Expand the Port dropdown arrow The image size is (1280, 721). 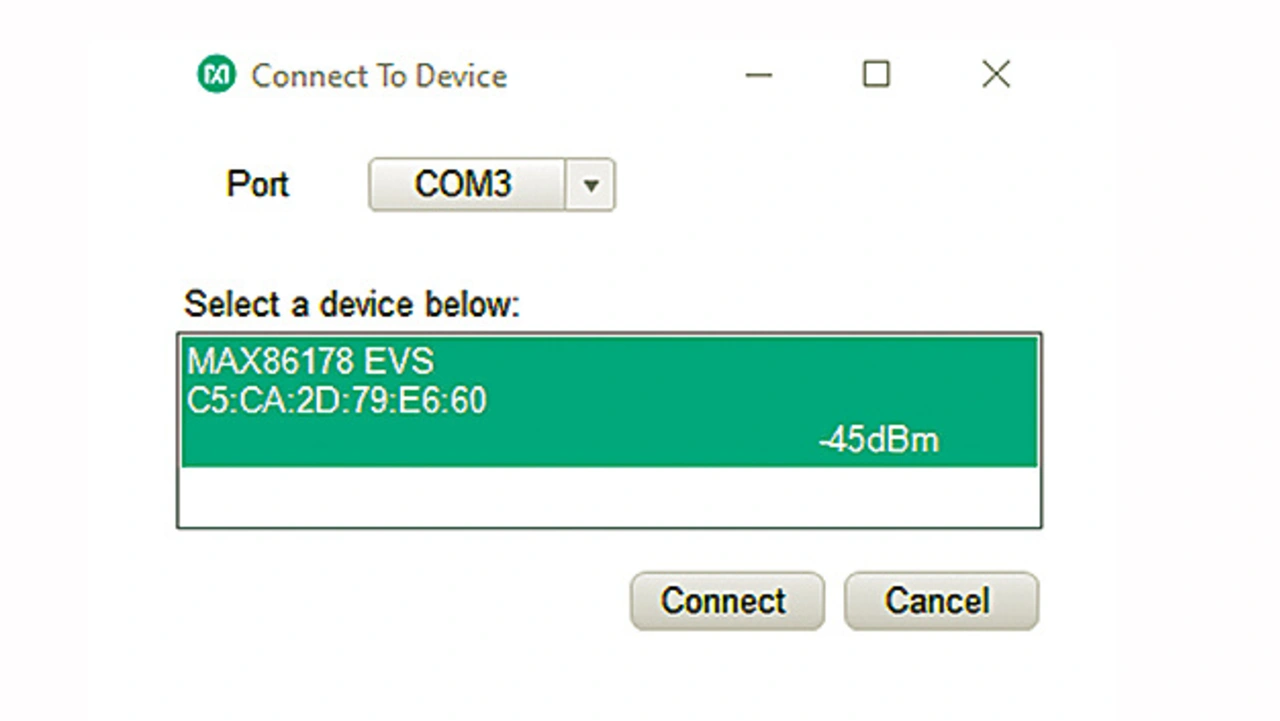click(x=591, y=185)
